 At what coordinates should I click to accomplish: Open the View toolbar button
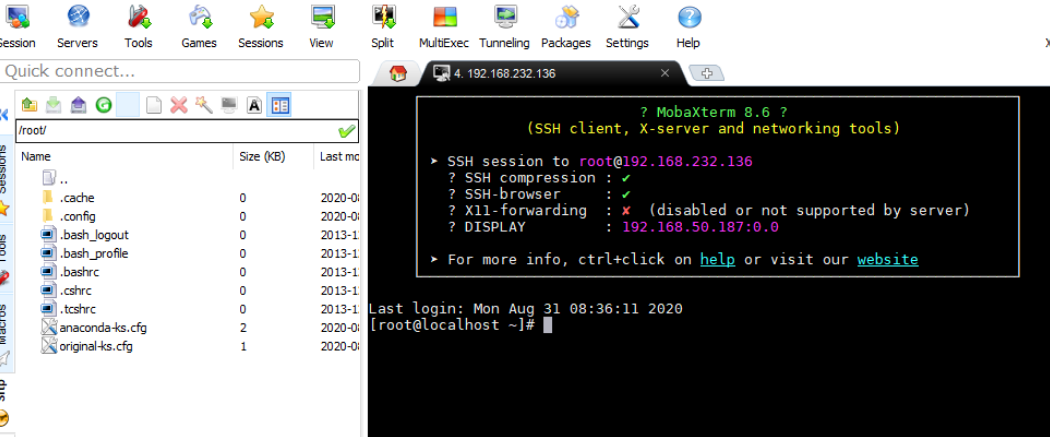pos(321,27)
